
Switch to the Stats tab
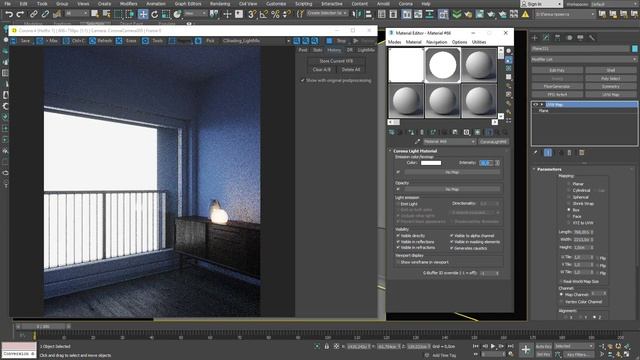pos(317,50)
